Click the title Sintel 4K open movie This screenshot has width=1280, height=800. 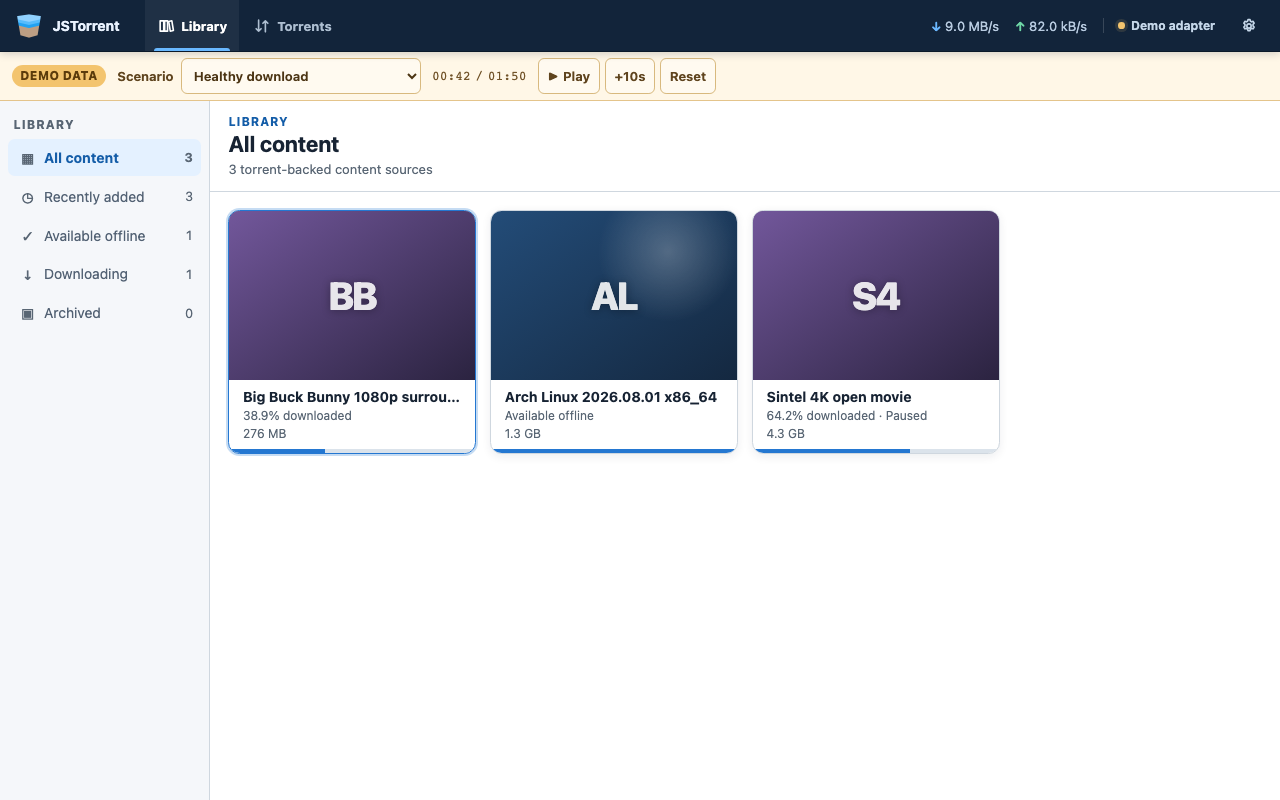click(839, 397)
